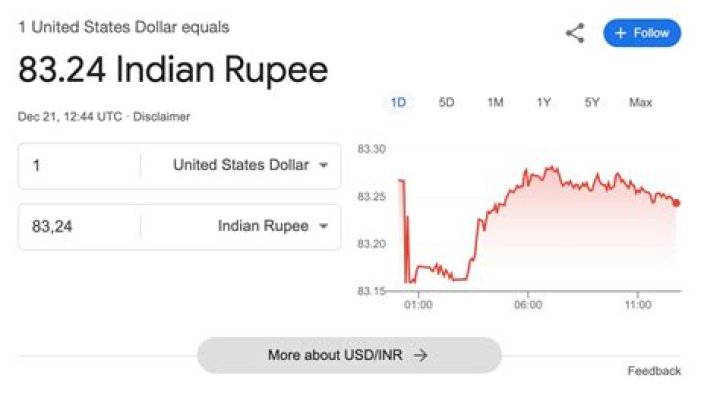
Task: Click the red endpoint dot on chart
Action: [x=677, y=203]
